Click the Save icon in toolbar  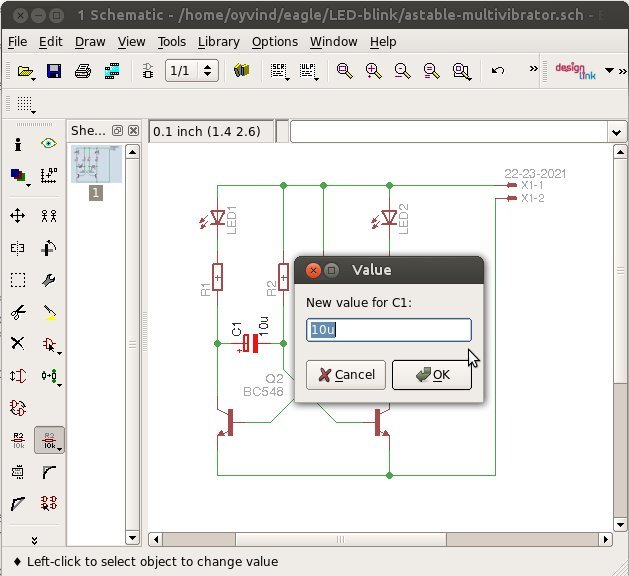pyautogui.click(x=54, y=72)
